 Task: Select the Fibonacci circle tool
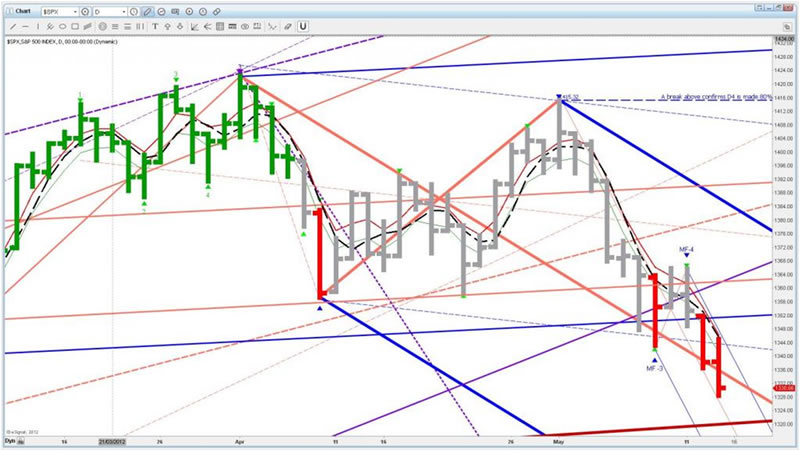tap(103, 26)
